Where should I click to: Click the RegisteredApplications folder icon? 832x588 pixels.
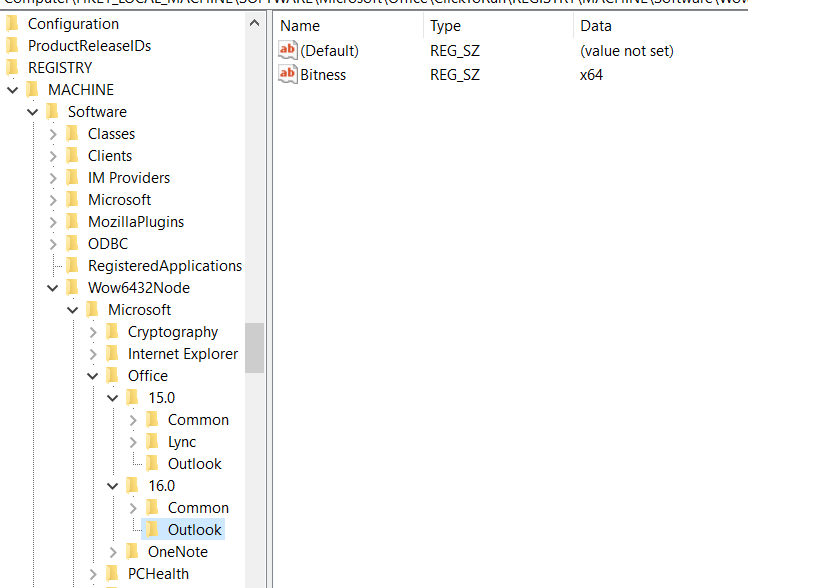point(73,266)
